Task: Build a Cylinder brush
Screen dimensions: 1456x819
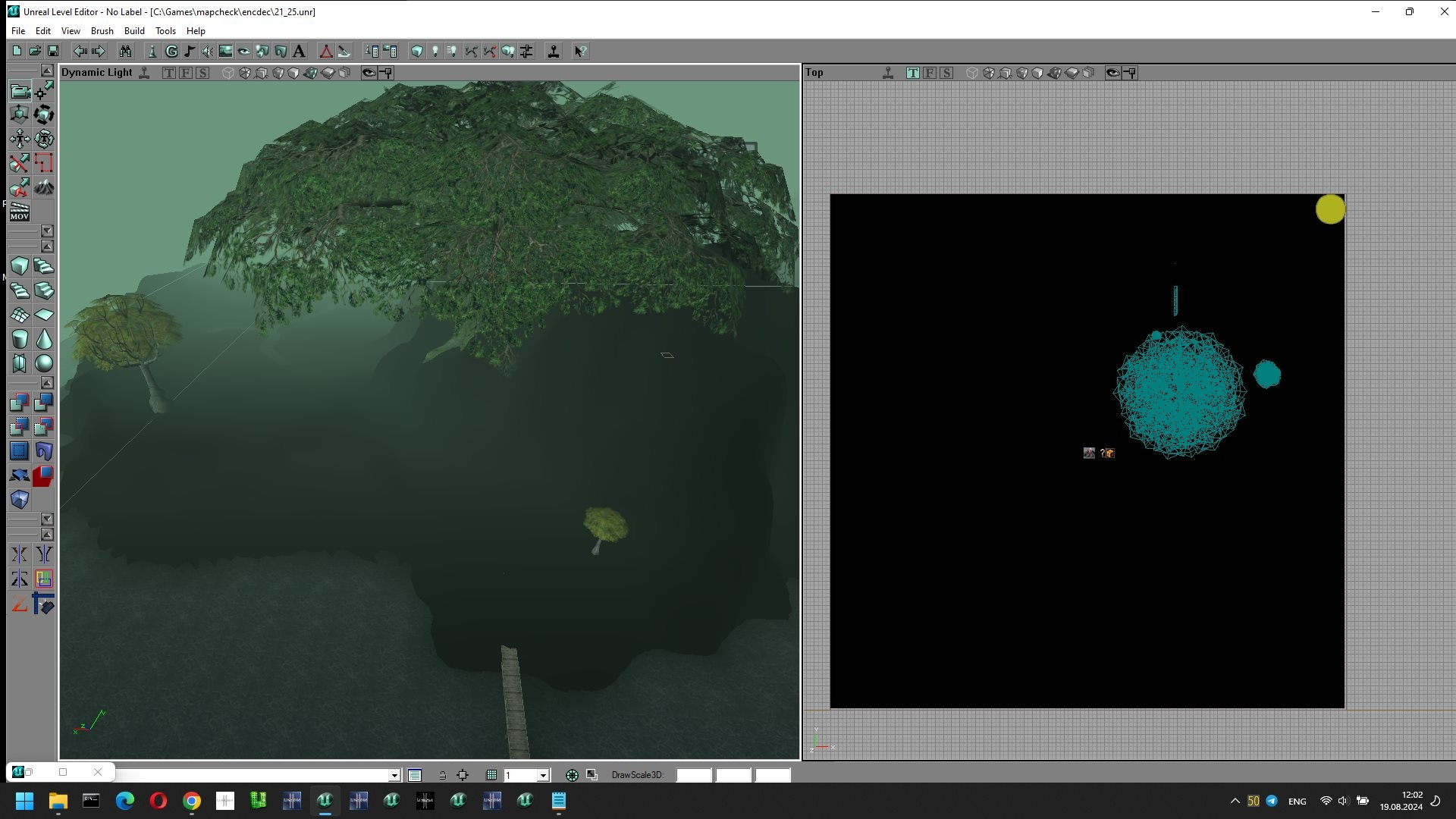Action: (20, 339)
